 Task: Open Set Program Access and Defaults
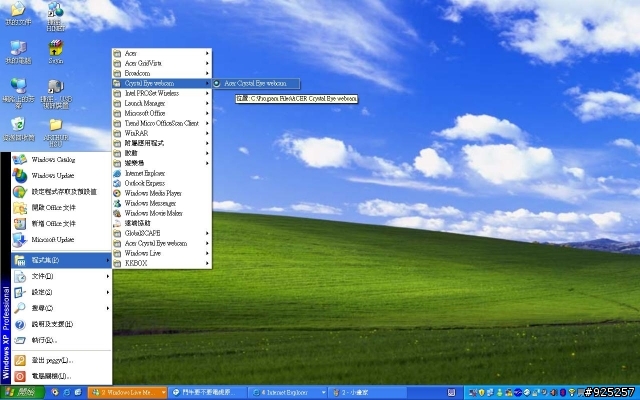(x=61, y=191)
